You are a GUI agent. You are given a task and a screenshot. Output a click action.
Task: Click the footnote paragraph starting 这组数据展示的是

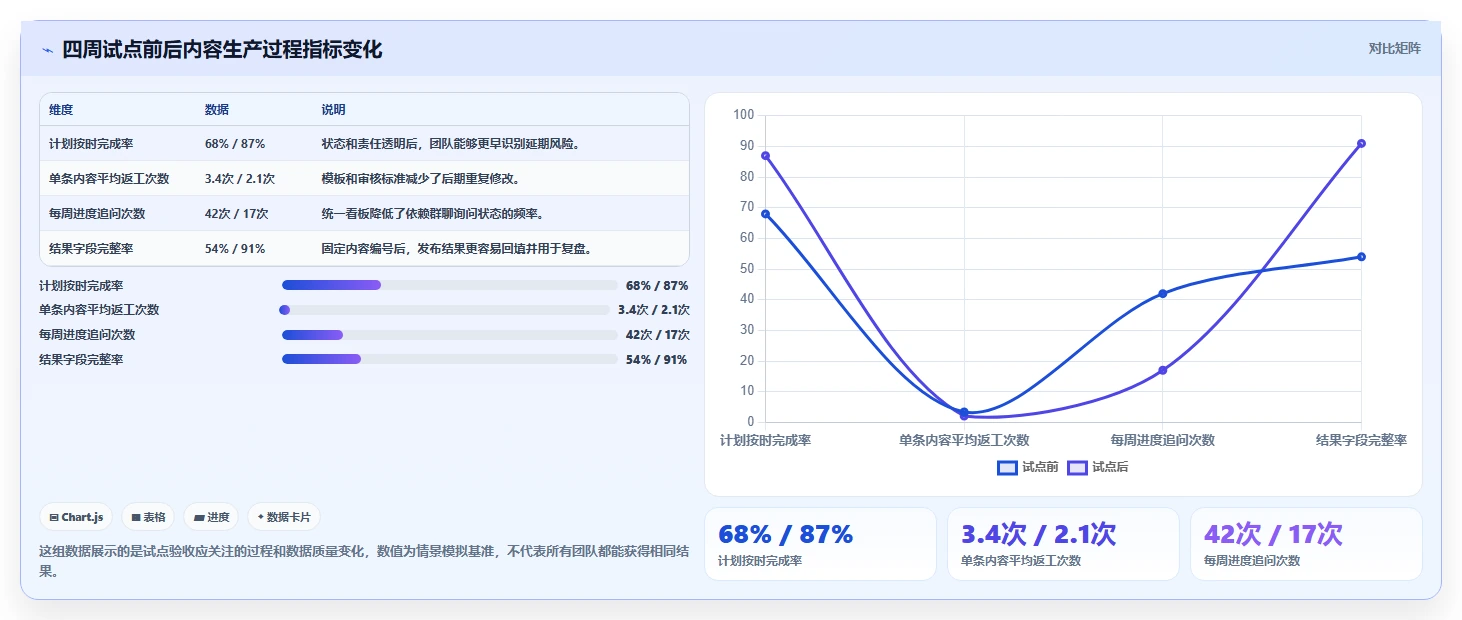(x=364, y=561)
